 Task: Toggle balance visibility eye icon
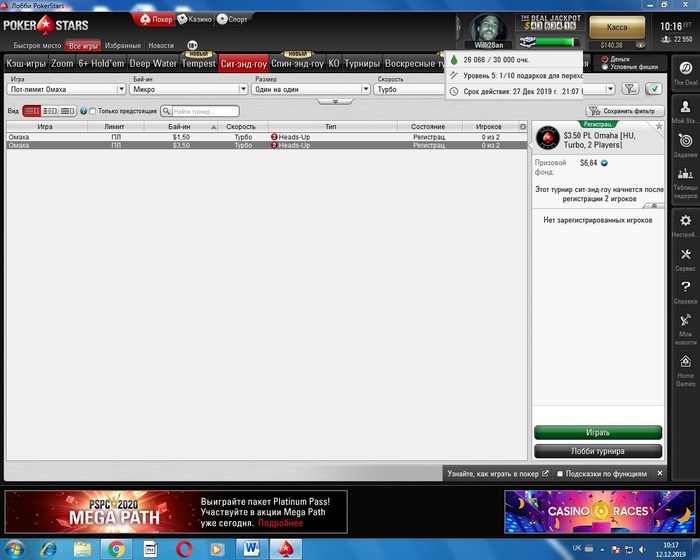click(641, 45)
